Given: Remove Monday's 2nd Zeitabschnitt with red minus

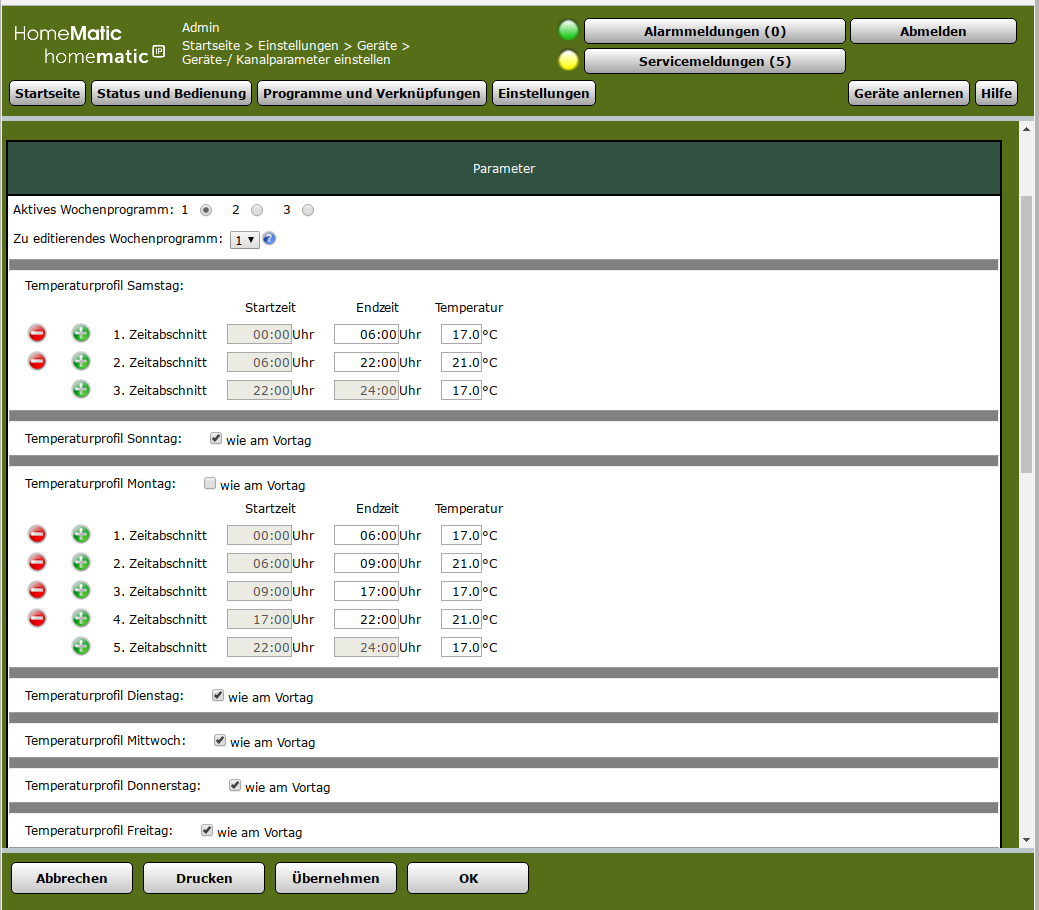Looking at the screenshot, I should point(37,562).
